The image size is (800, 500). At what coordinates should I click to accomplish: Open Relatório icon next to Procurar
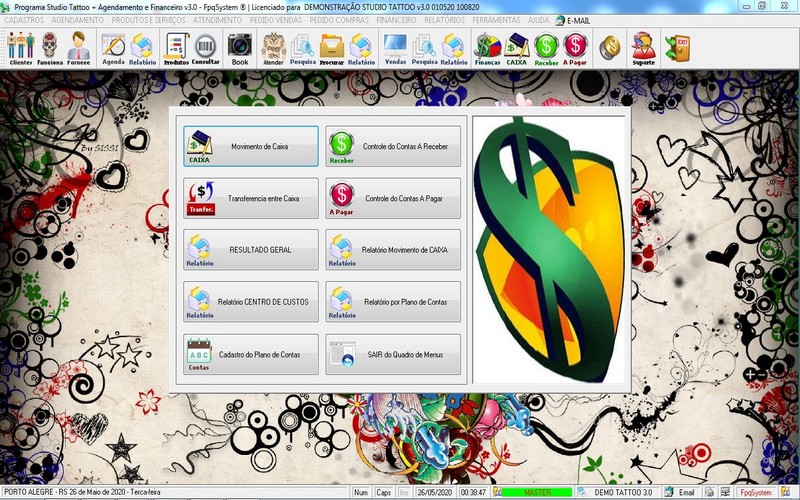361,48
